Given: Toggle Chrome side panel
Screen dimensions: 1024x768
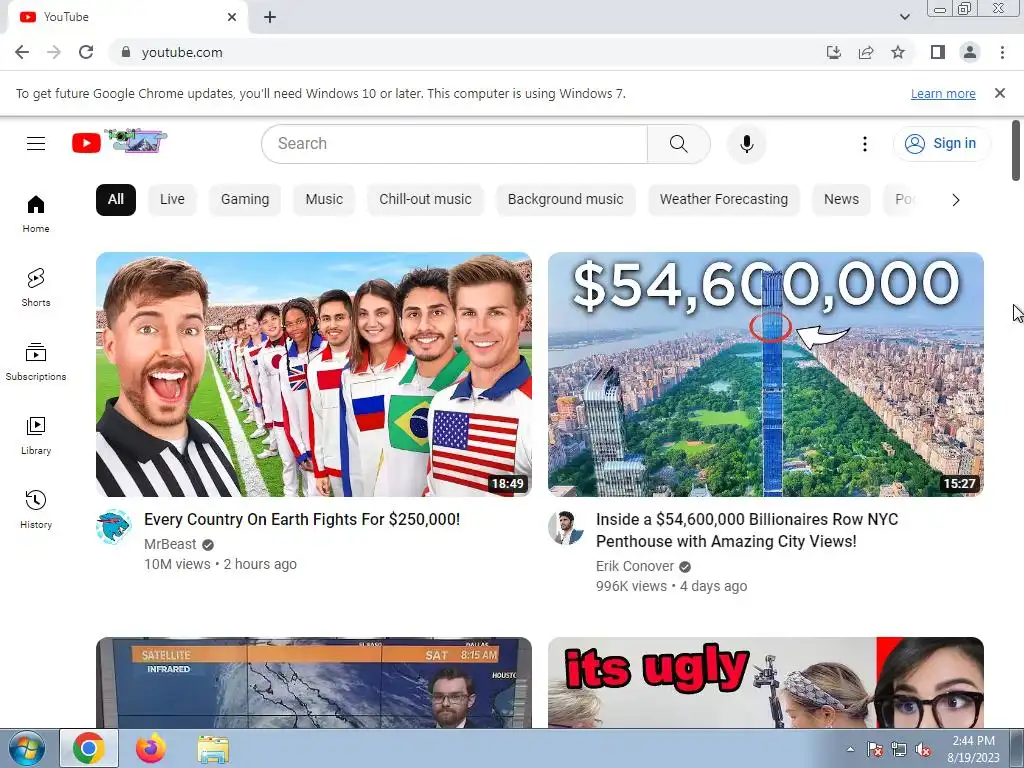Looking at the screenshot, I should [x=938, y=52].
